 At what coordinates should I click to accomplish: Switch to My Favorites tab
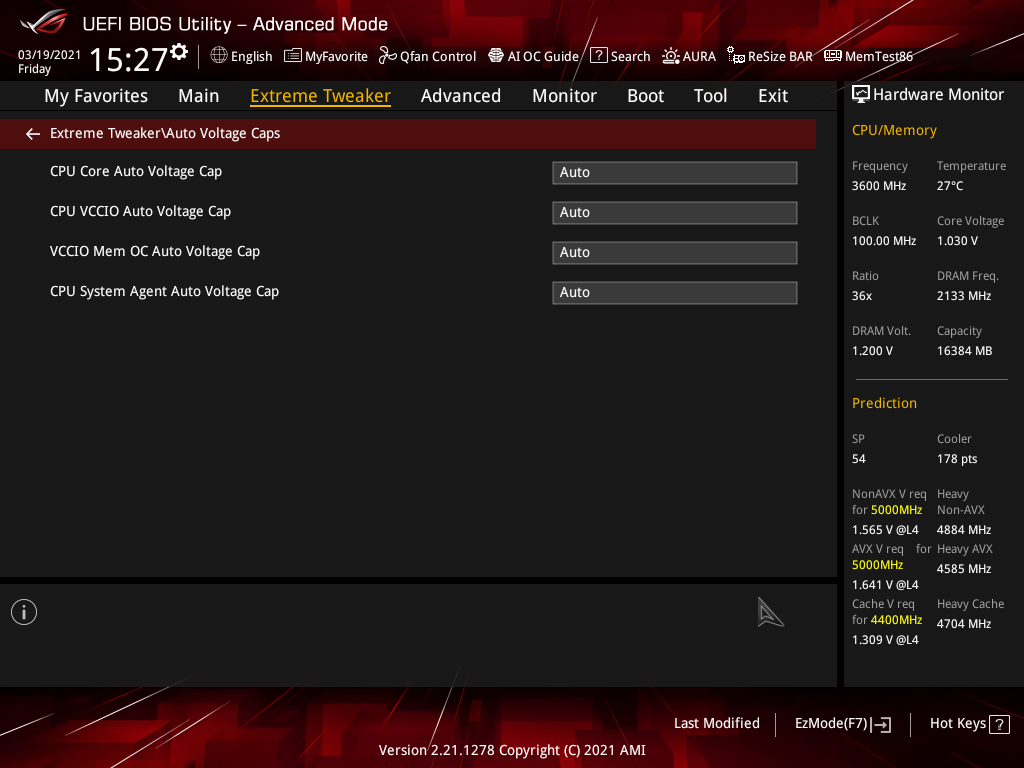pyautogui.click(x=96, y=96)
